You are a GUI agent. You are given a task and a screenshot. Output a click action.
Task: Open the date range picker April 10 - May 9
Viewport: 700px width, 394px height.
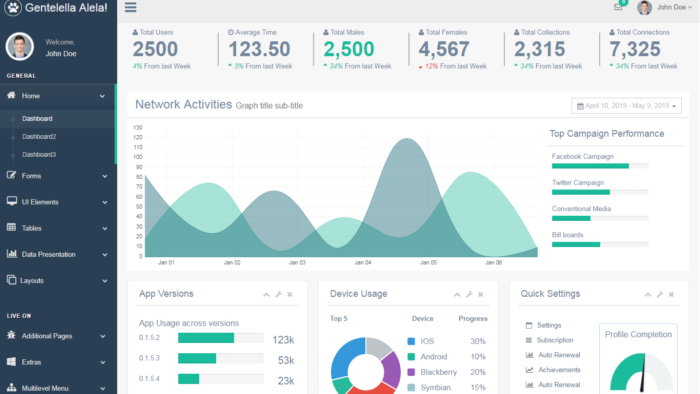coord(626,106)
